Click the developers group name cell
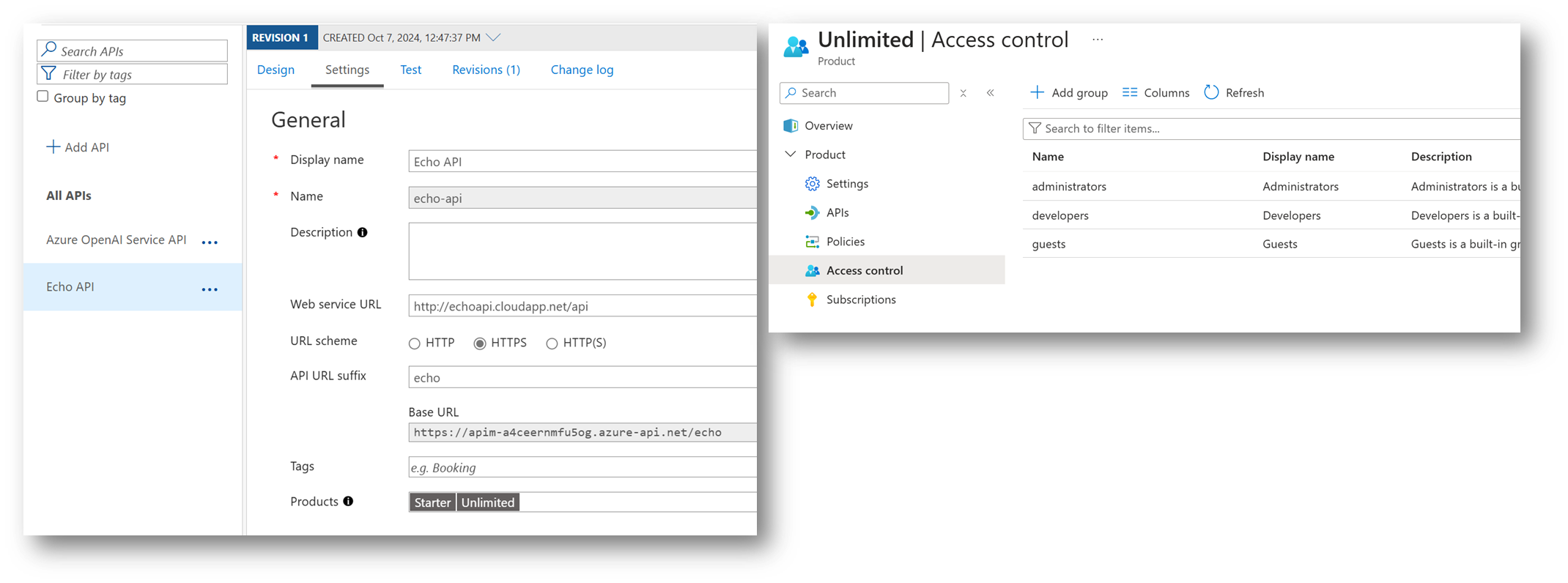Screen dimensions: 1568x583 click(x=1060, y=215)
